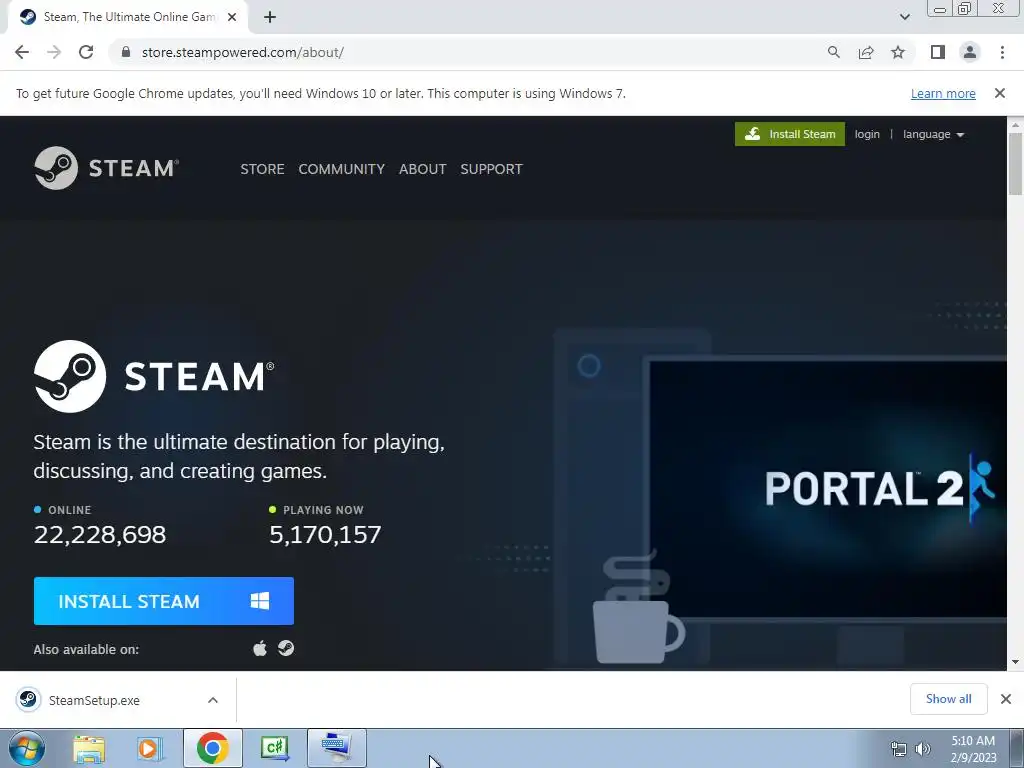Click the large Steam logo in hero

click(x=154, y=376)
